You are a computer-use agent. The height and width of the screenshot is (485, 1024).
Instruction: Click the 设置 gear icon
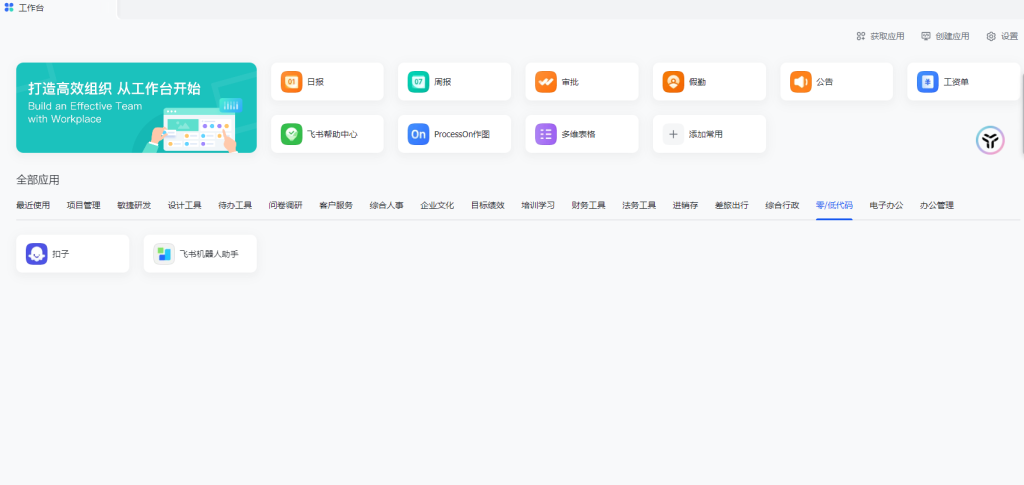991,37
